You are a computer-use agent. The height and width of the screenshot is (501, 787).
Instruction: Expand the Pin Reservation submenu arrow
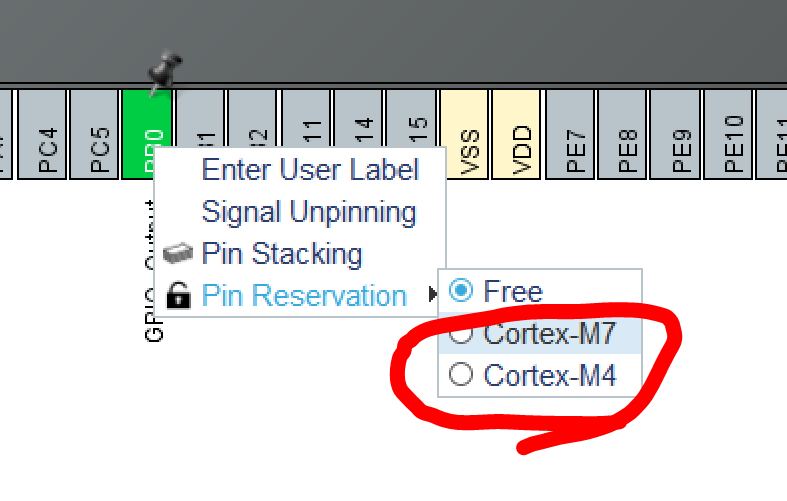[432, 295]
